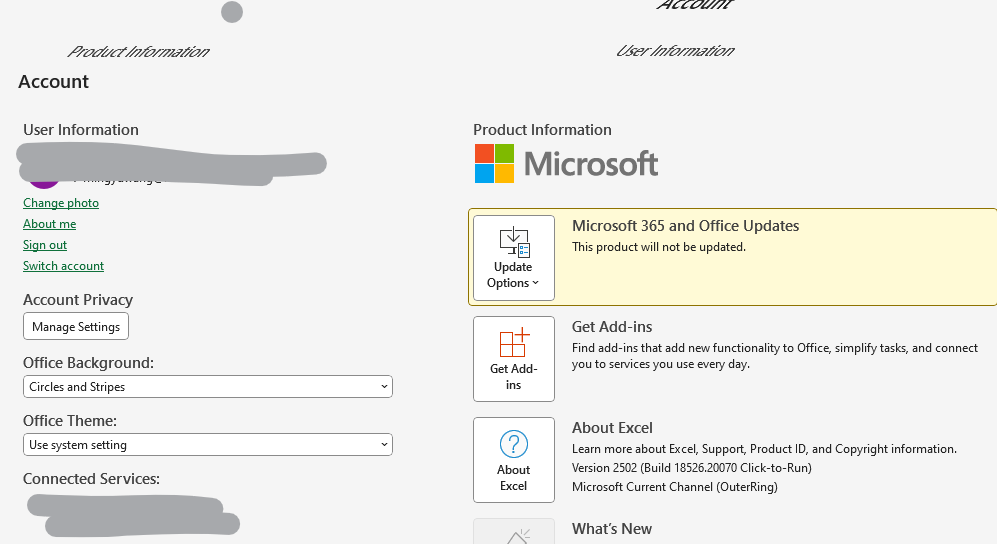Click the About Excel heading text
Image resolution: width=997 pixels, height=544 pixels.
click(612, 428)
